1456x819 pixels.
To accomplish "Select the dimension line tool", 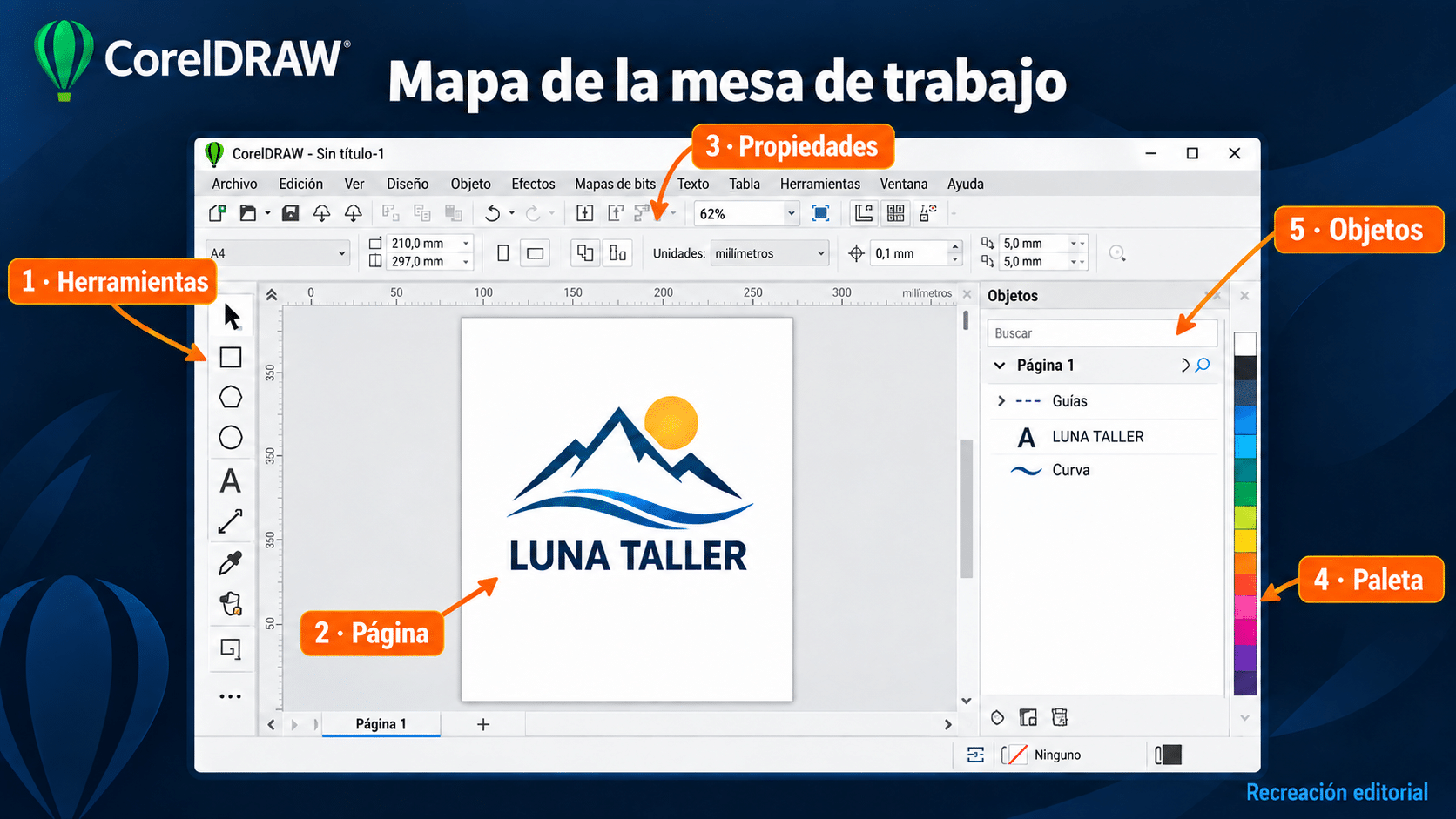I will [230, 521].
